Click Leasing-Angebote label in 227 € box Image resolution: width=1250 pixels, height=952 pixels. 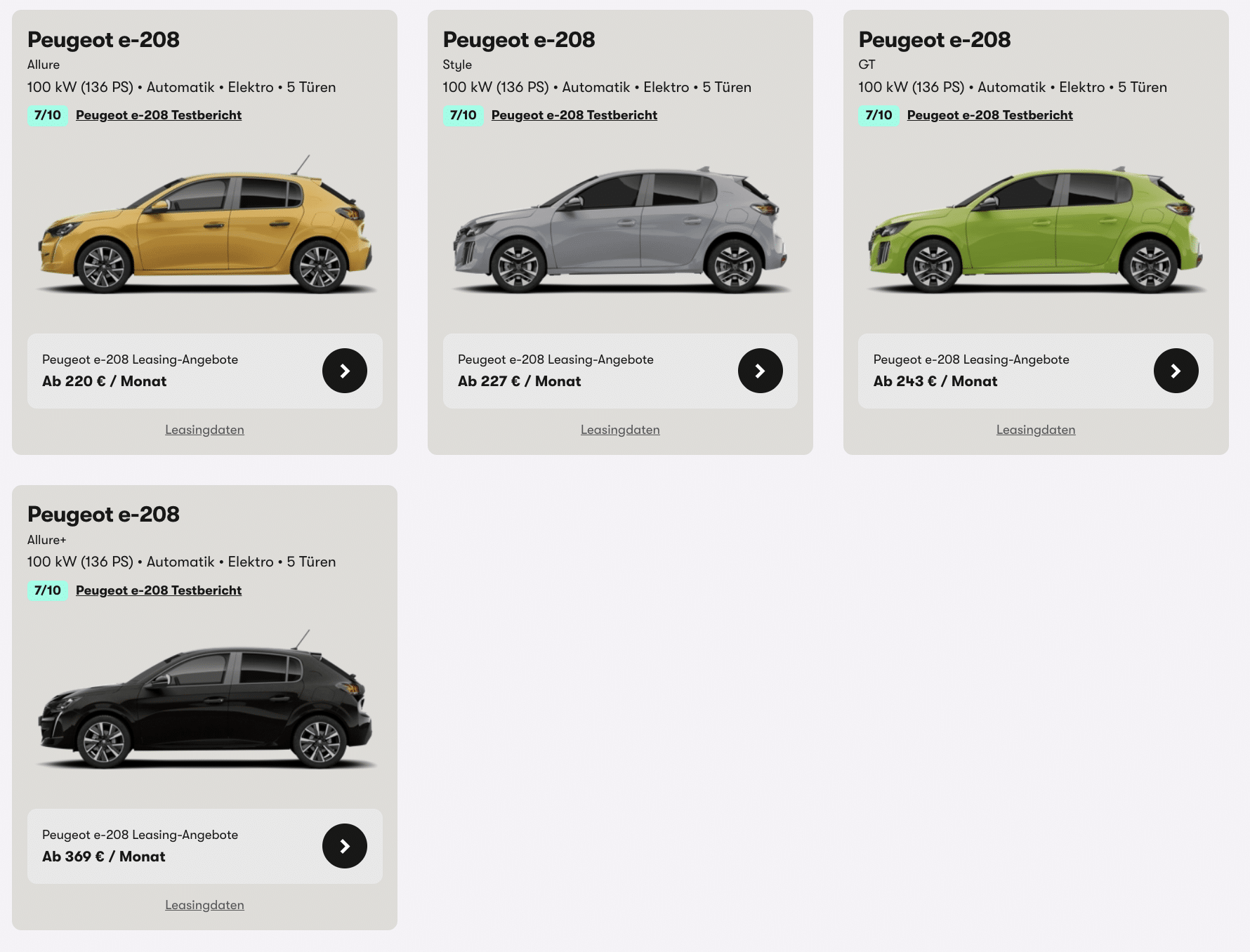click(555, 359)
